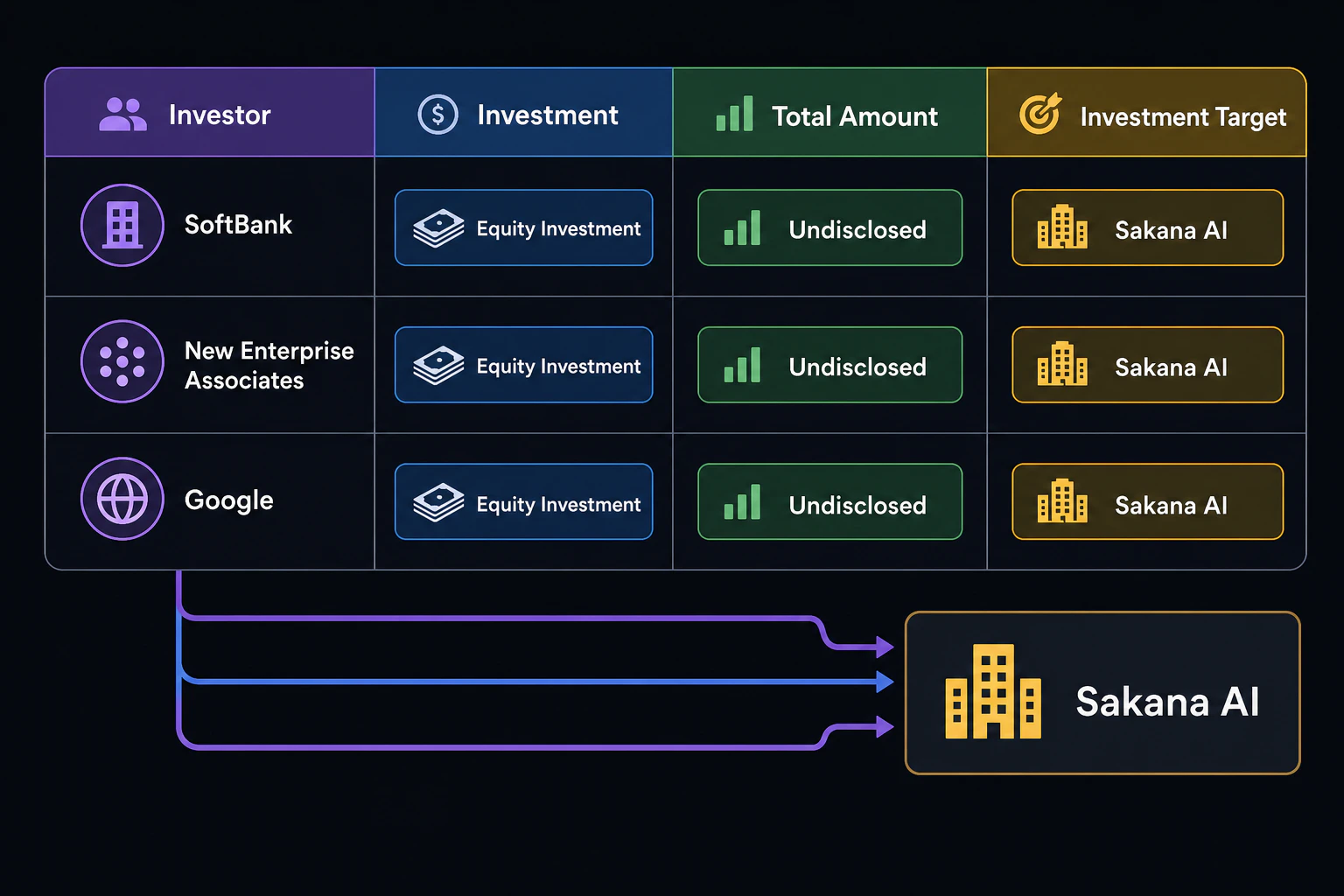
Task: Click the "Investor" column header text
Action: [x=220, y=115]
